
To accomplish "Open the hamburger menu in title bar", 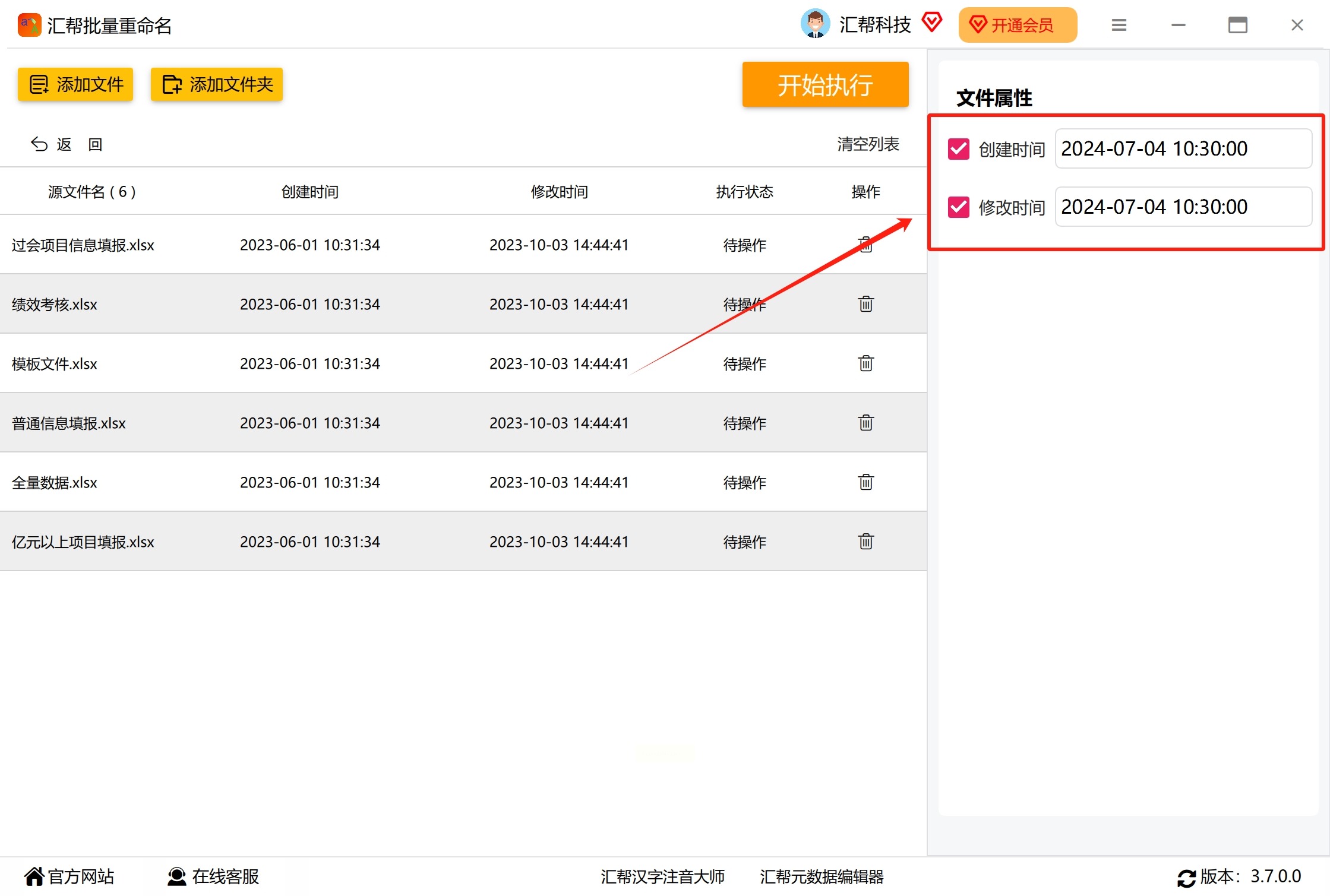I will [1119, 25].
